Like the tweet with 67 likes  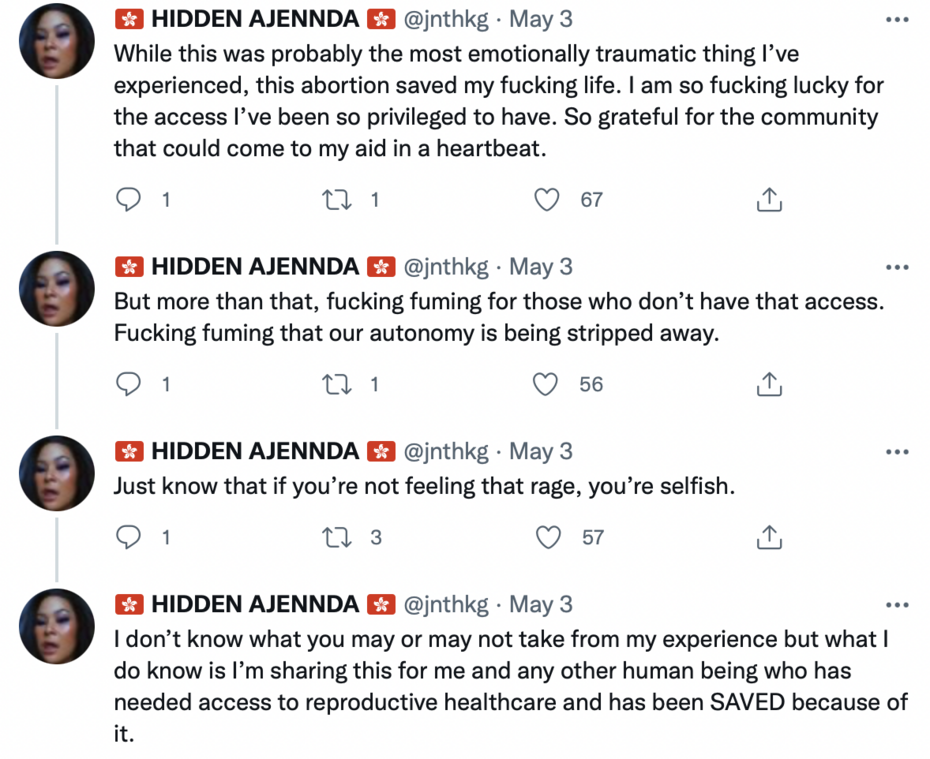click(x=546, y=200)
